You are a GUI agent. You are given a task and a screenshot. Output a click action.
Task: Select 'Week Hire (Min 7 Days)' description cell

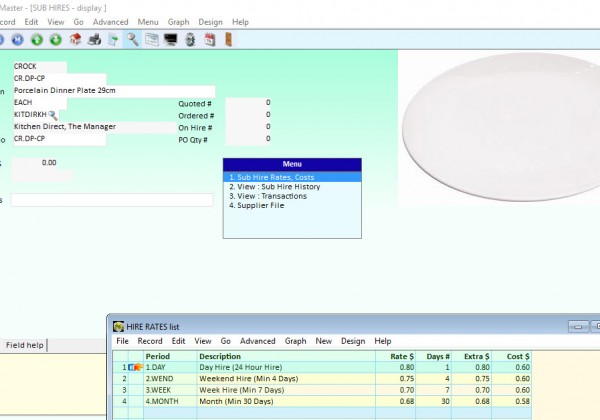pos(286,390)
